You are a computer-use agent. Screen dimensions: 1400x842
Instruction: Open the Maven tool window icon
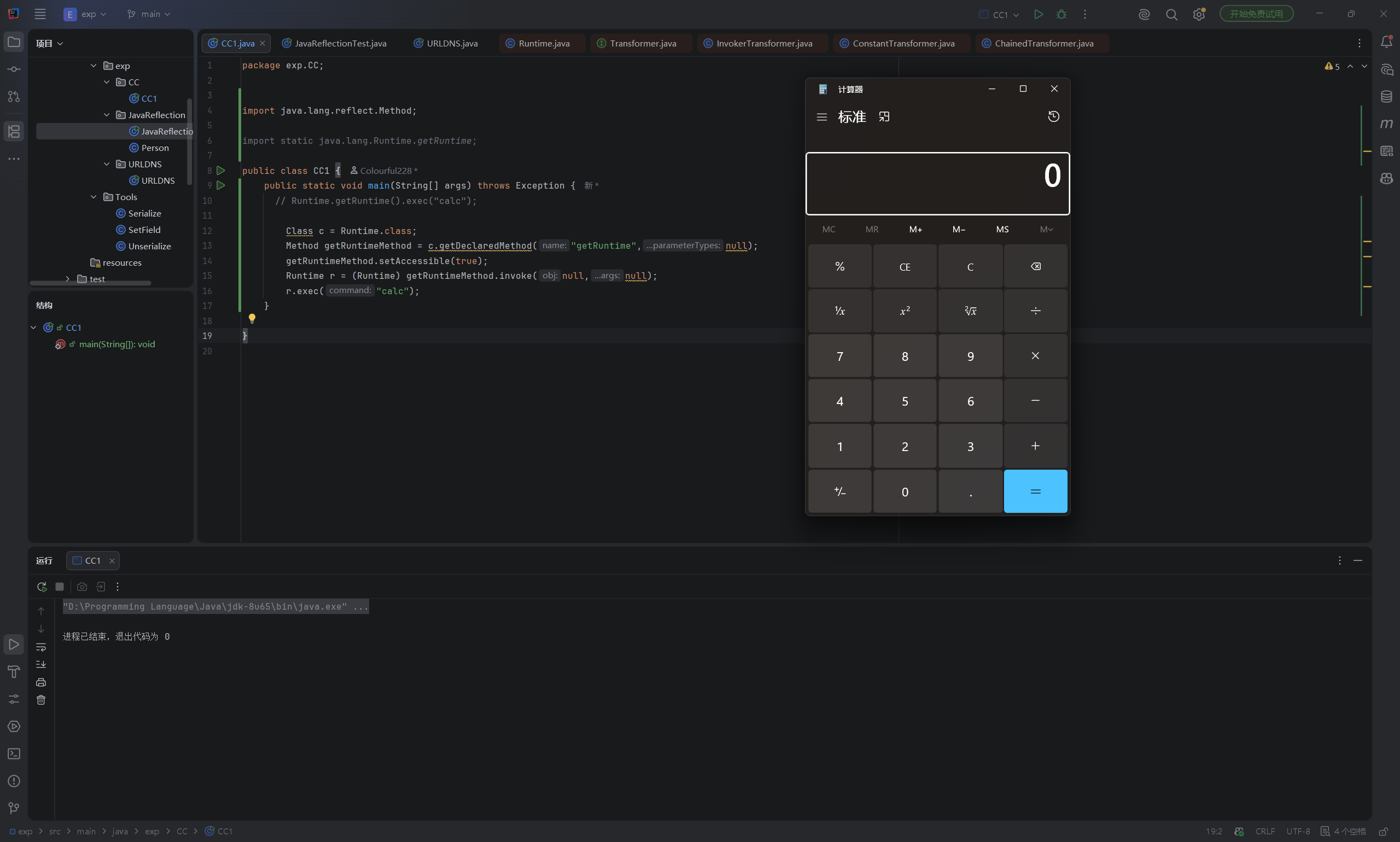pos(1386,124)
